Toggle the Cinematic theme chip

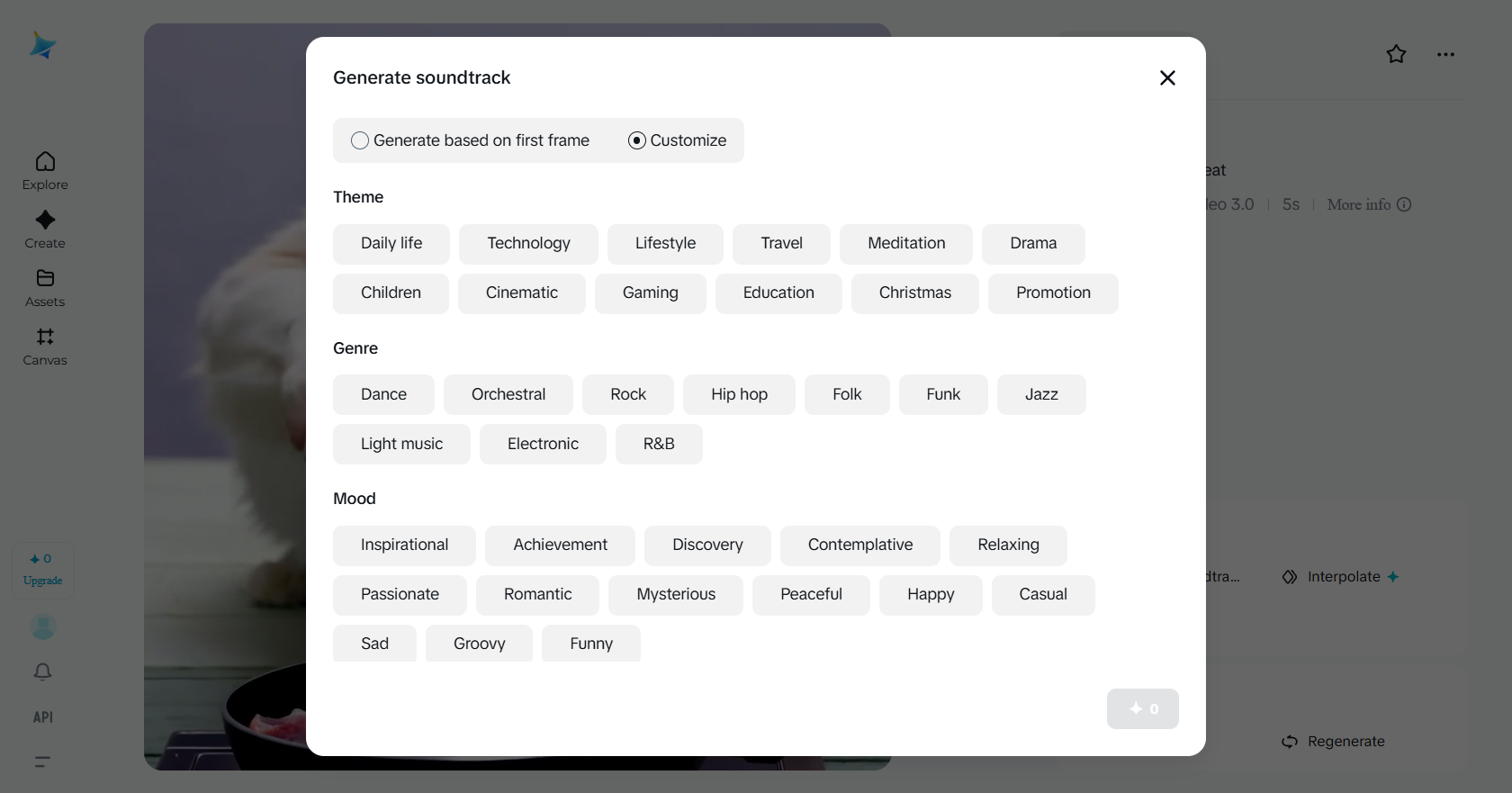tap(521, 293)
